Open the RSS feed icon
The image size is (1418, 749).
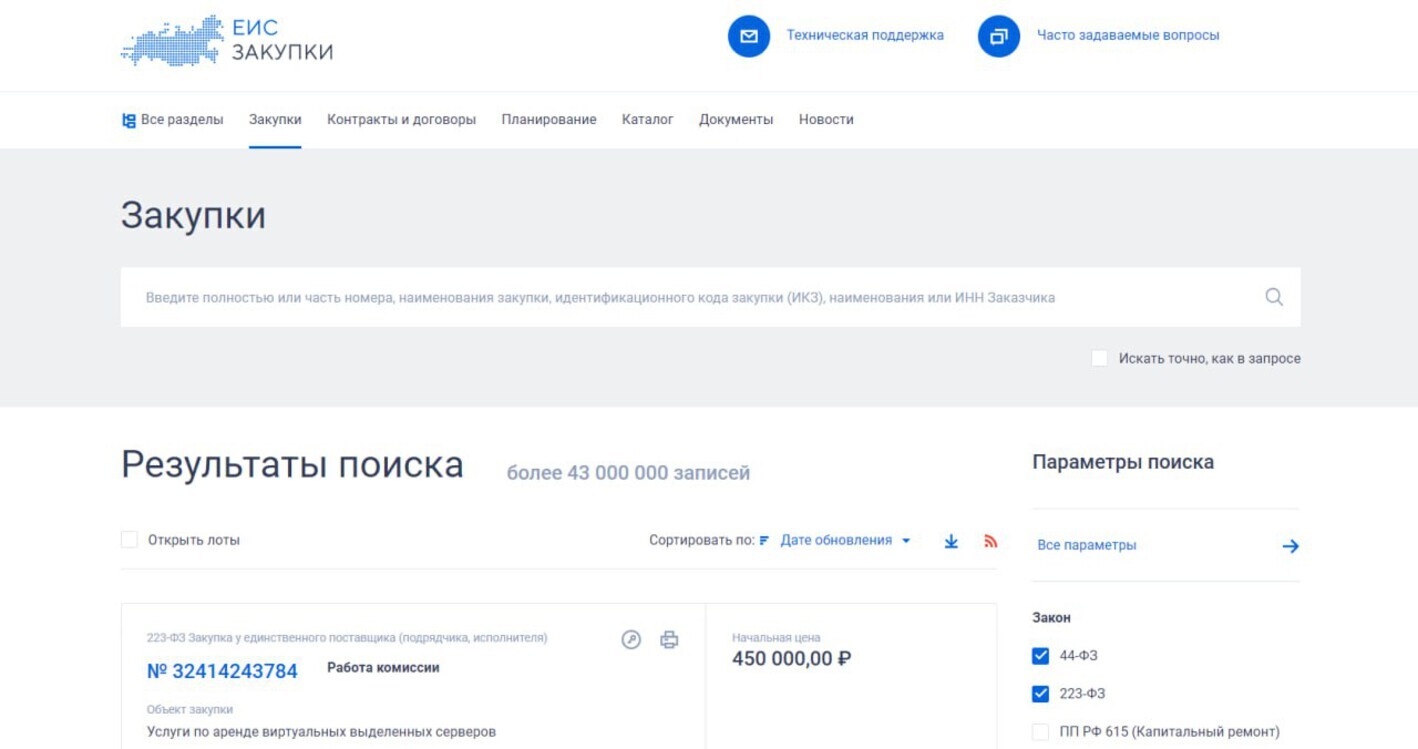990,541
